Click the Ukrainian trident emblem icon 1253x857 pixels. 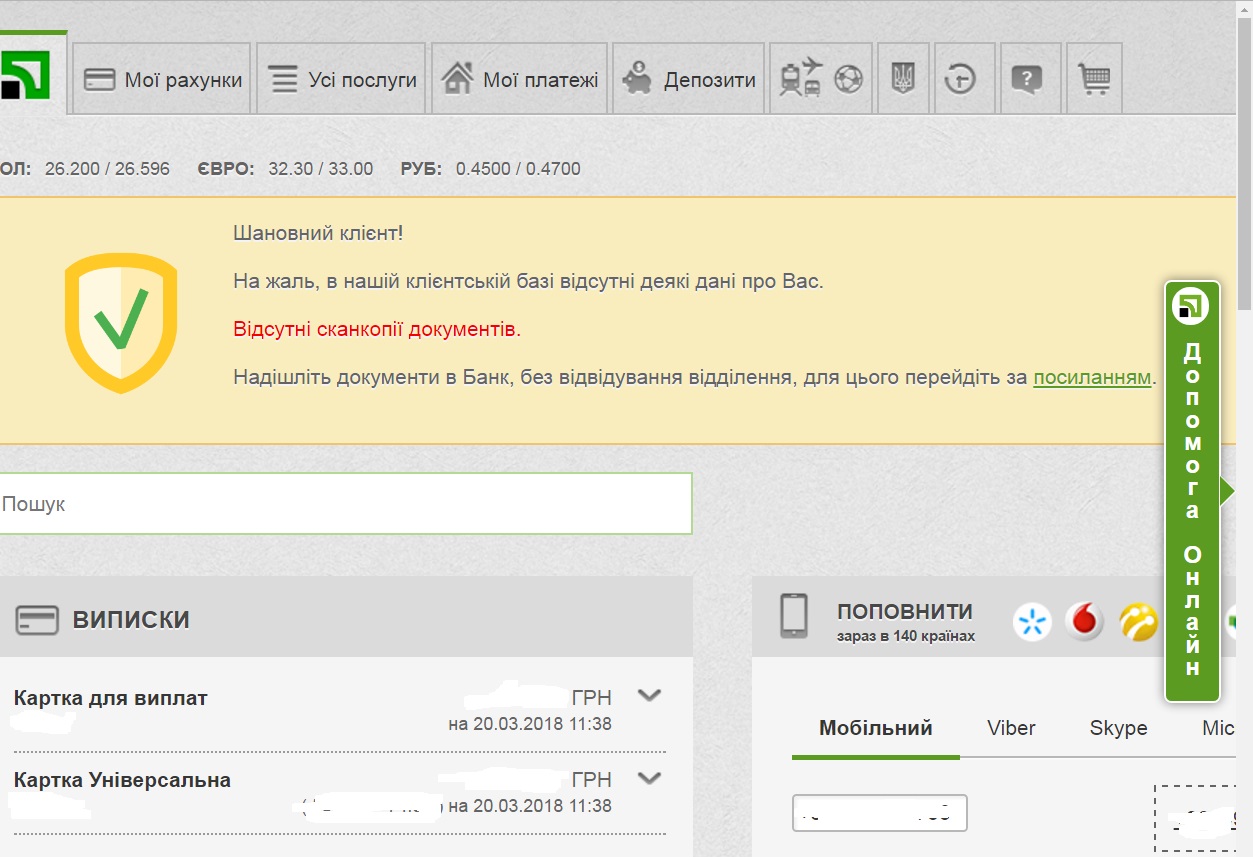pos(903,78)
